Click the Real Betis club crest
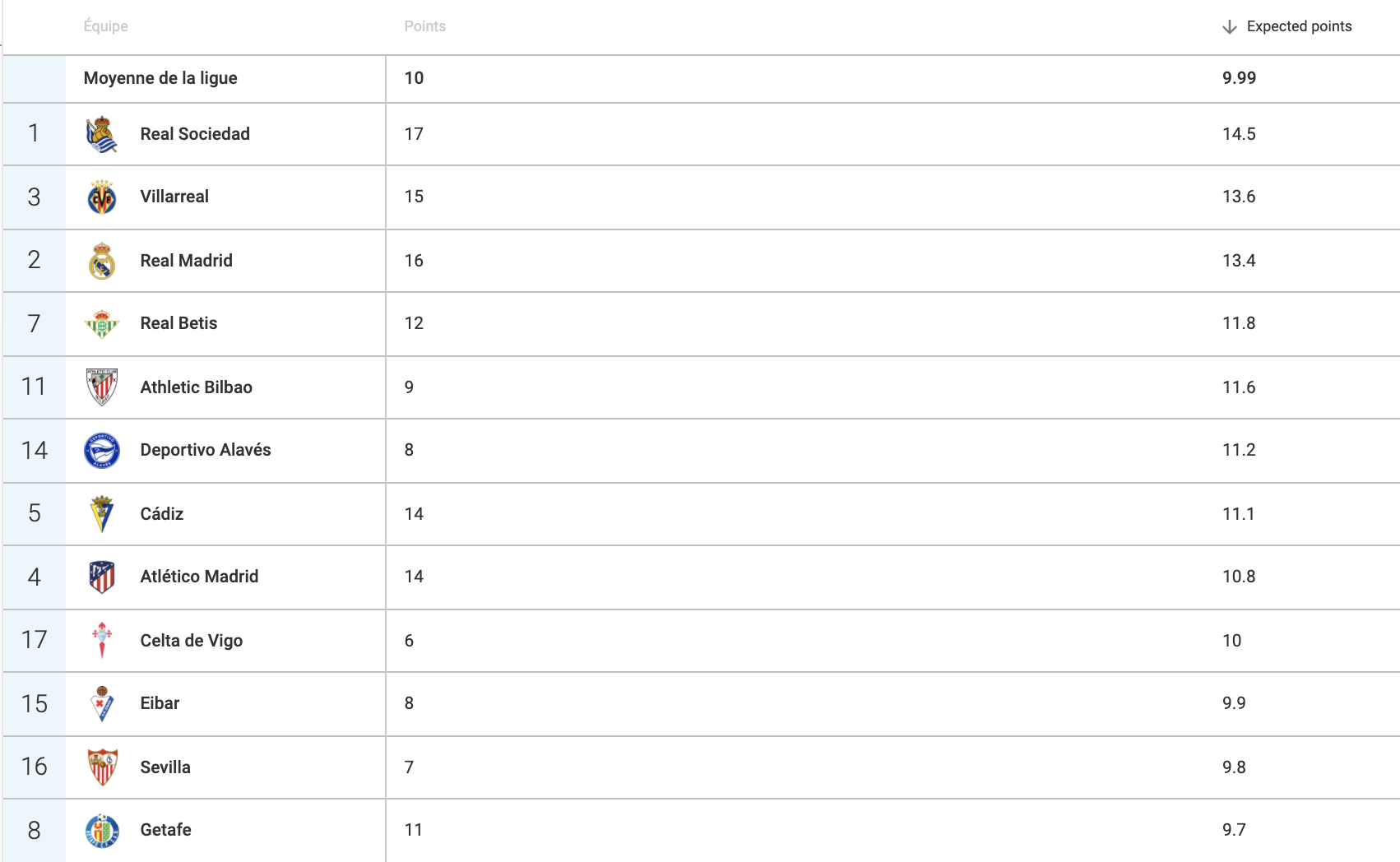Image resolution: width=1400 pixels, height=862 pixels. pos(102,324)
